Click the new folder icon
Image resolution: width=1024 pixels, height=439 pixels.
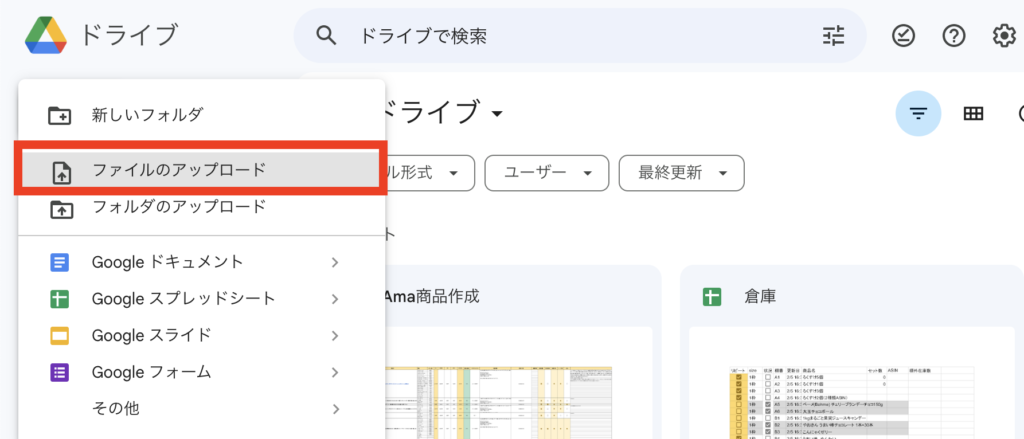(61, 116)
